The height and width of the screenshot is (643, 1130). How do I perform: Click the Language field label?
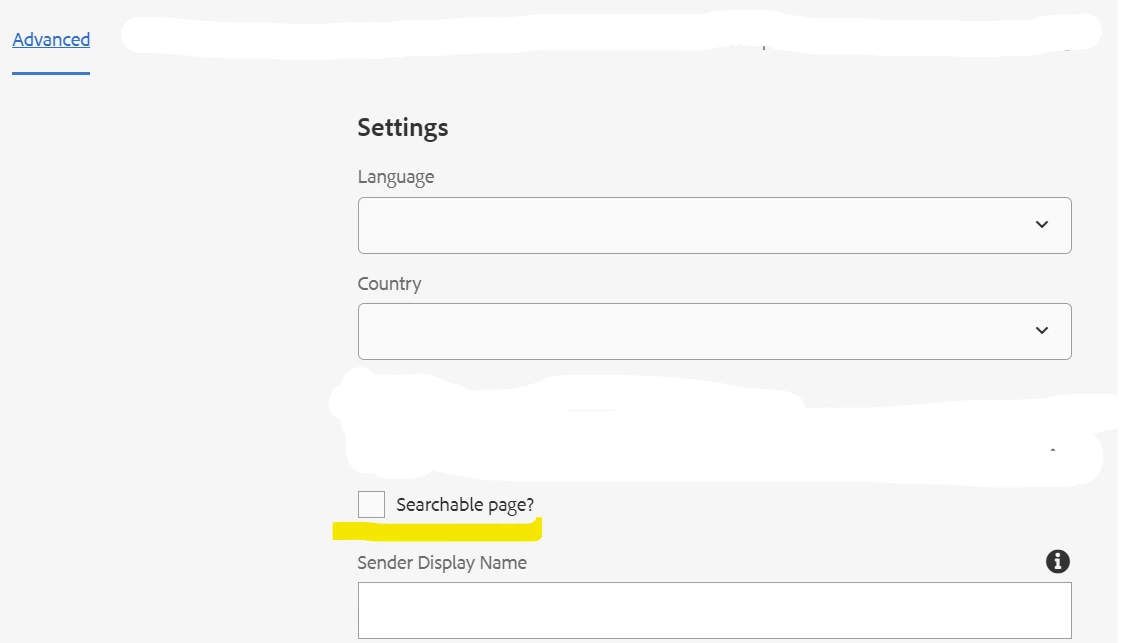click(396, 177)
